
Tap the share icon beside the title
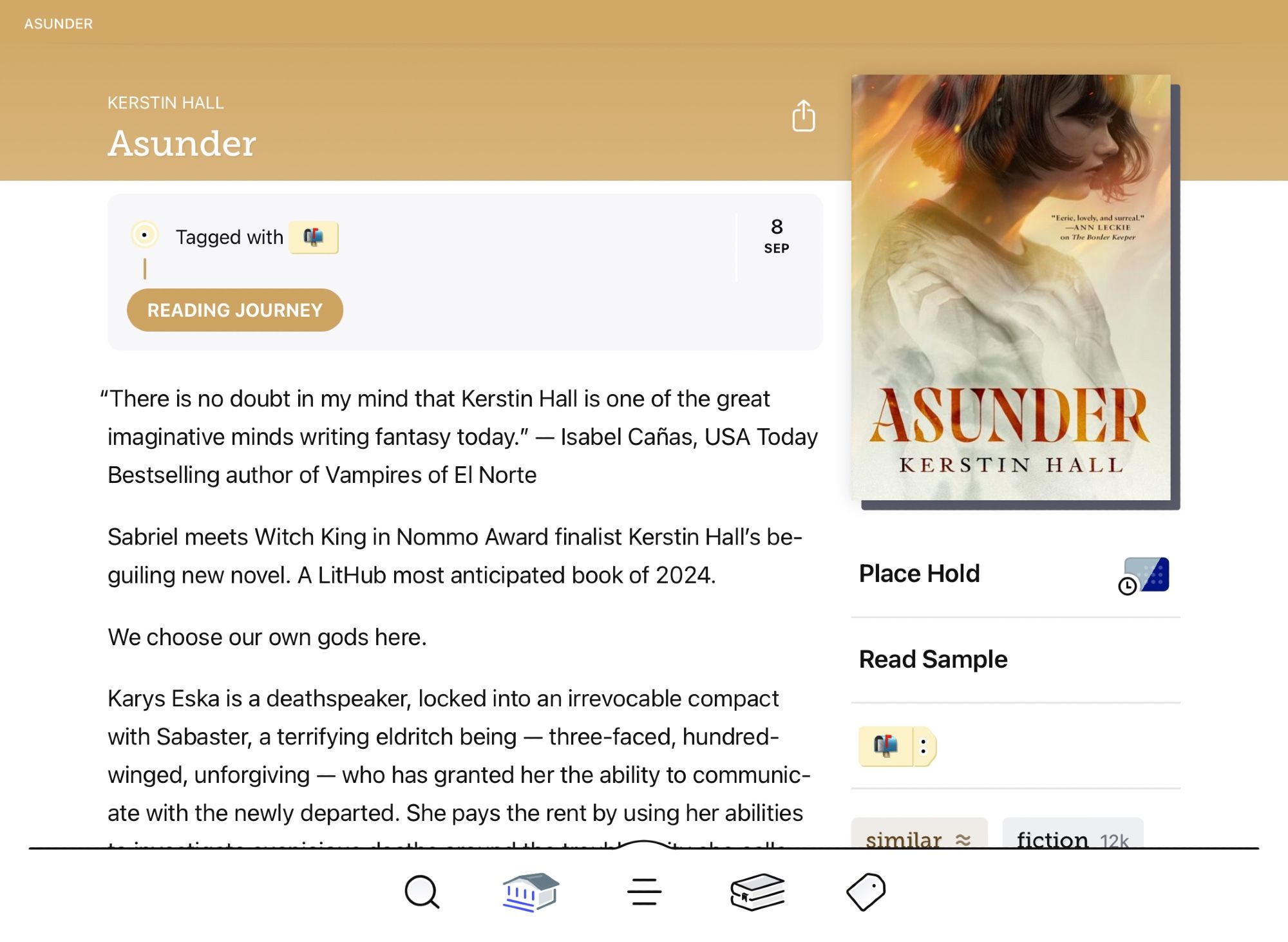click(x=803, y=116)
